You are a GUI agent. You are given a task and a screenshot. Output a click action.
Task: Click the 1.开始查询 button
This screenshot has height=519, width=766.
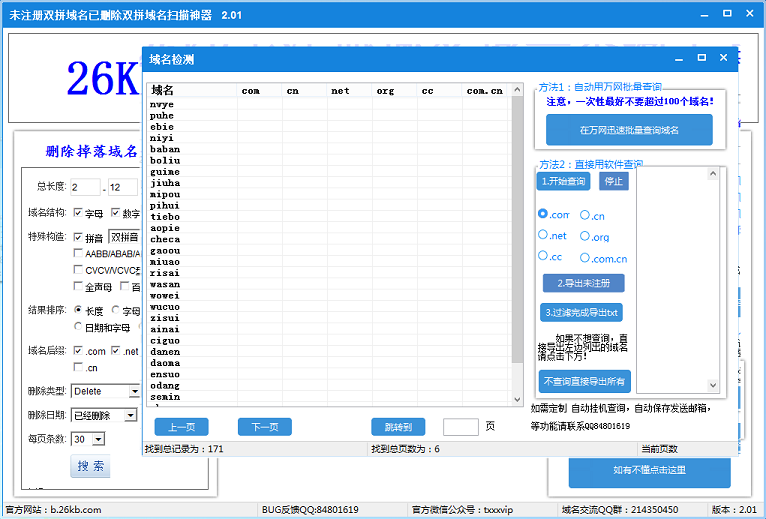(x=563, y=182)
